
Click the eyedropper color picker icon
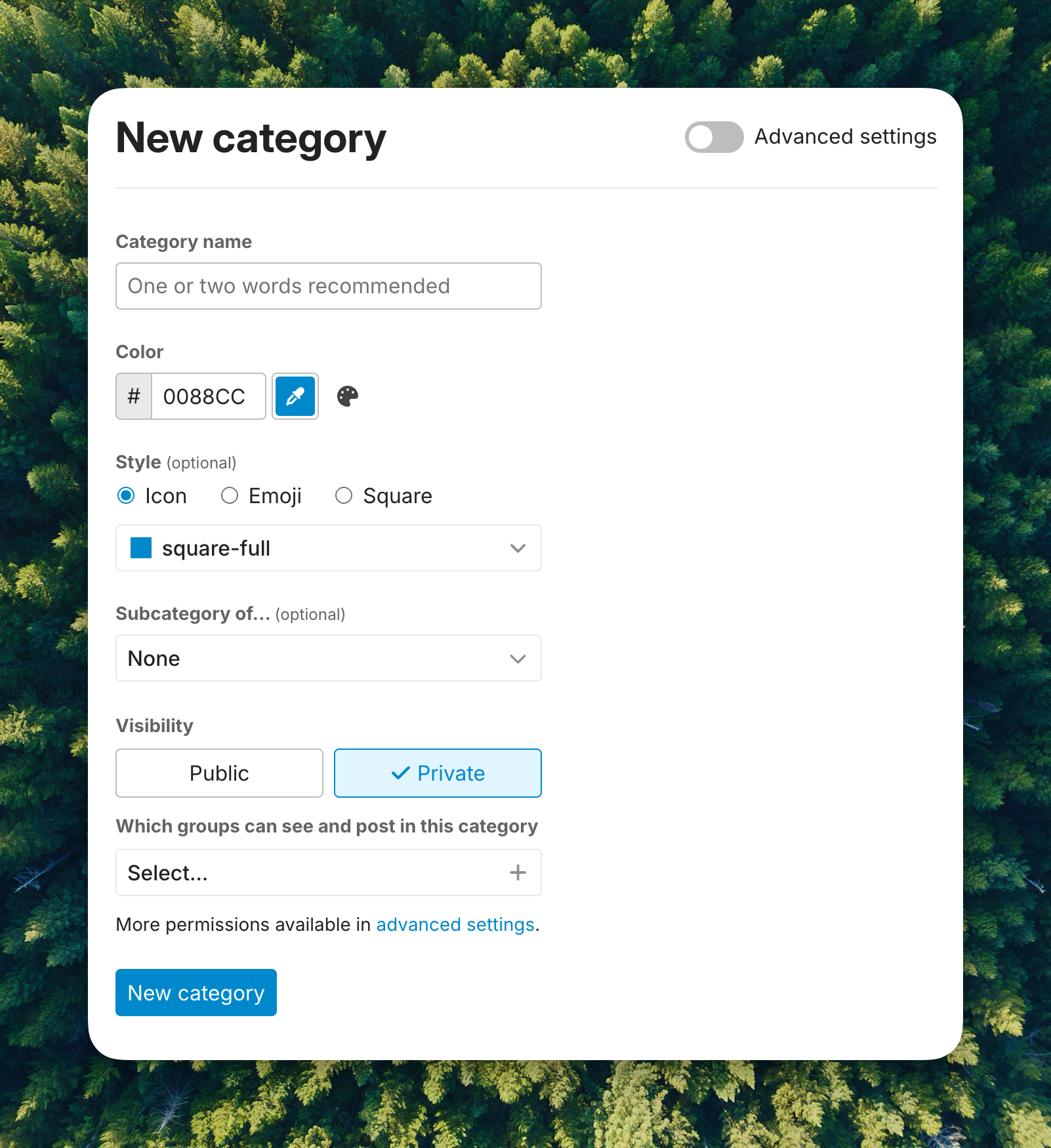click(295, 396)
